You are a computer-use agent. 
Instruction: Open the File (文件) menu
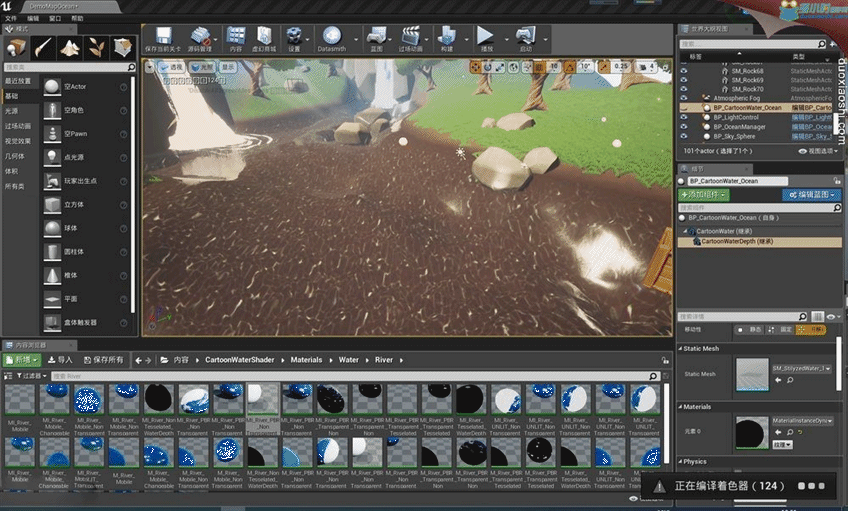(x=11, y=18)
